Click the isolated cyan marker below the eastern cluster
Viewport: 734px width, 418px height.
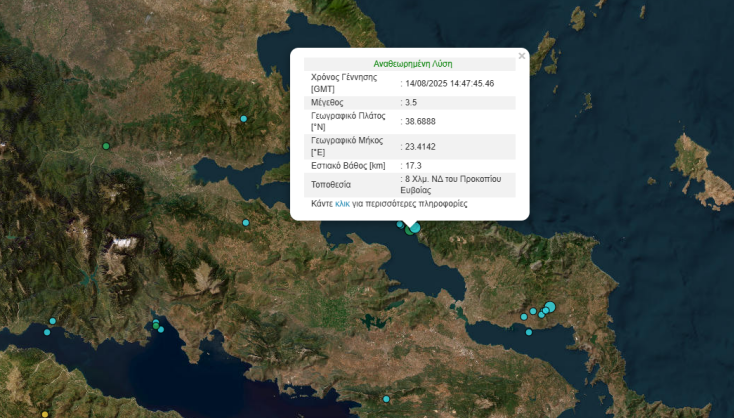(x=529, y=332)
